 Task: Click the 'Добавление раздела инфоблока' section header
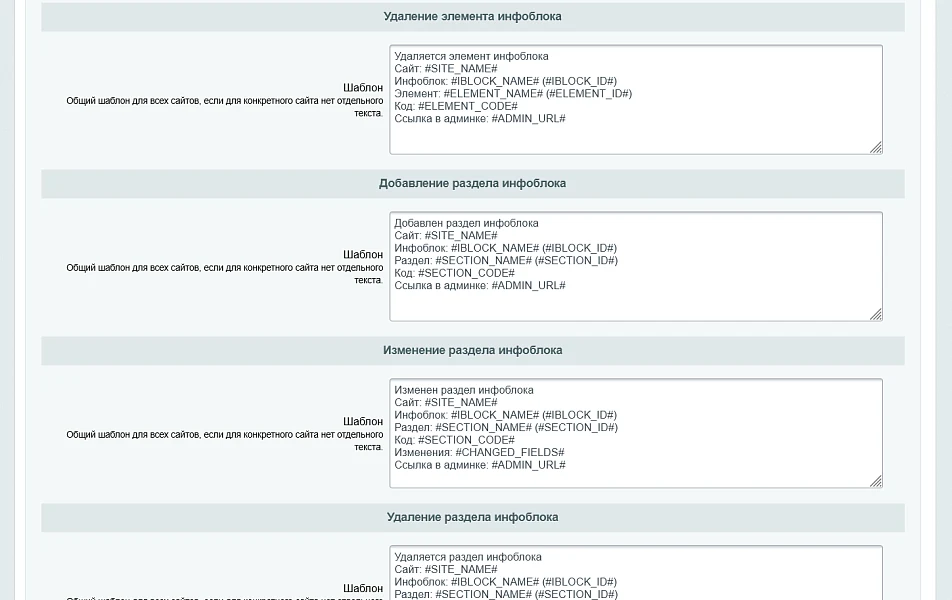[472, 183]
